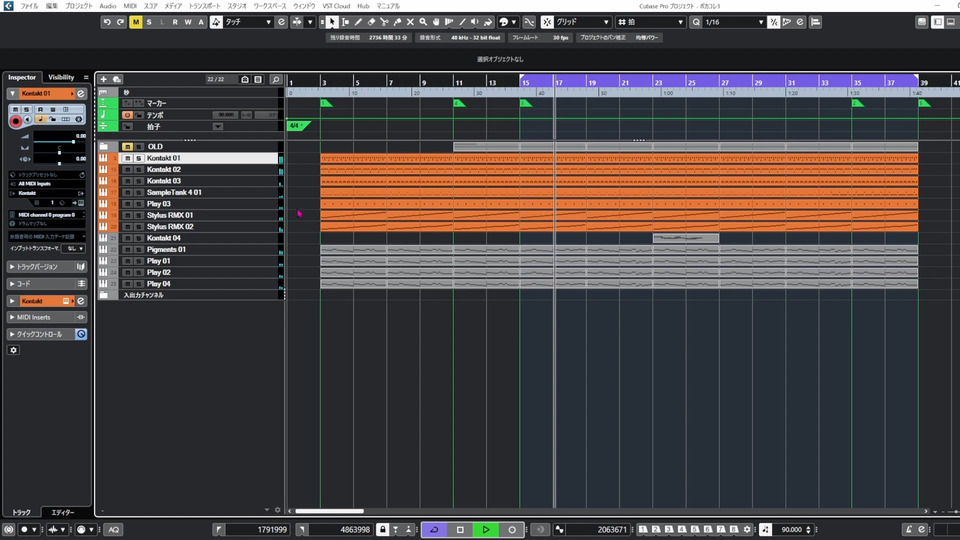The width and height of the screenshot is (960, 540).
Task: Select the Scissors split tool
Action: click(384, 22)
